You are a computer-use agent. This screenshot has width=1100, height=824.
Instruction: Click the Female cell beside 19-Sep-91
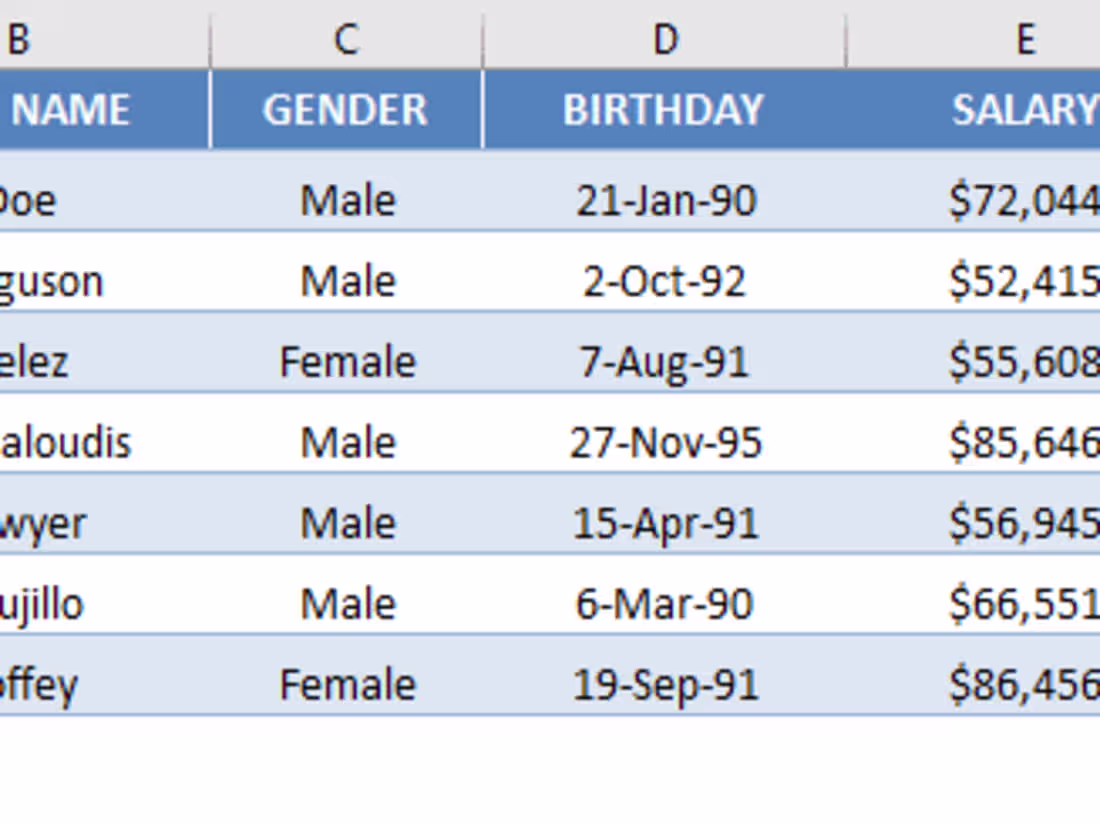pos(347,685)
